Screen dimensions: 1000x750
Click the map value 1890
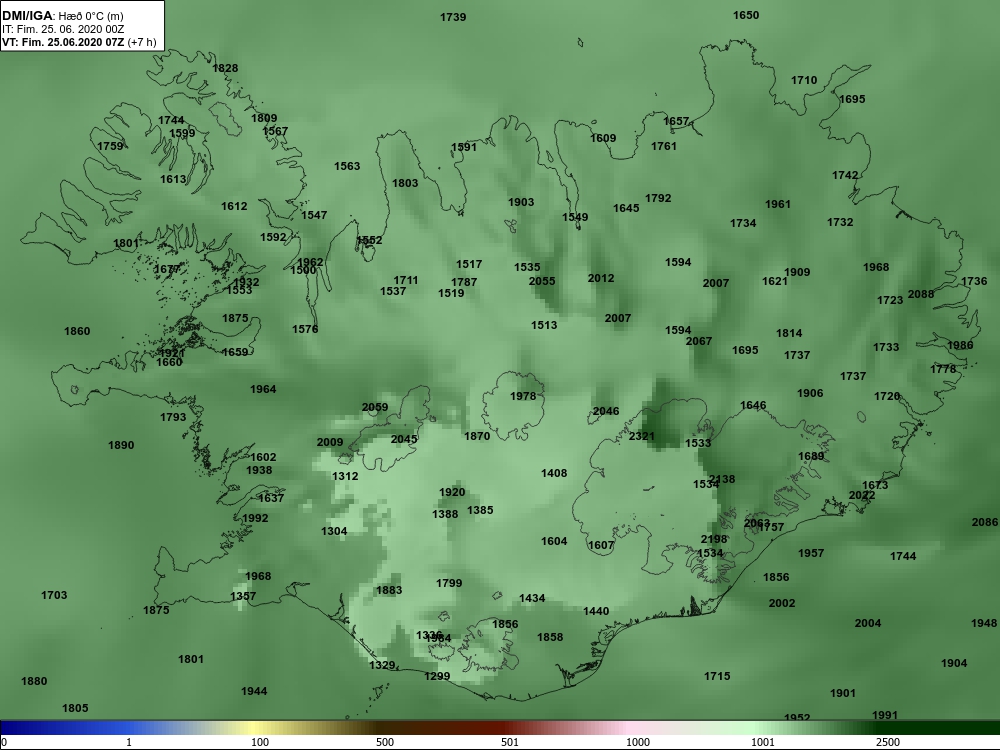pyautogui.click(x=121, y=445)
